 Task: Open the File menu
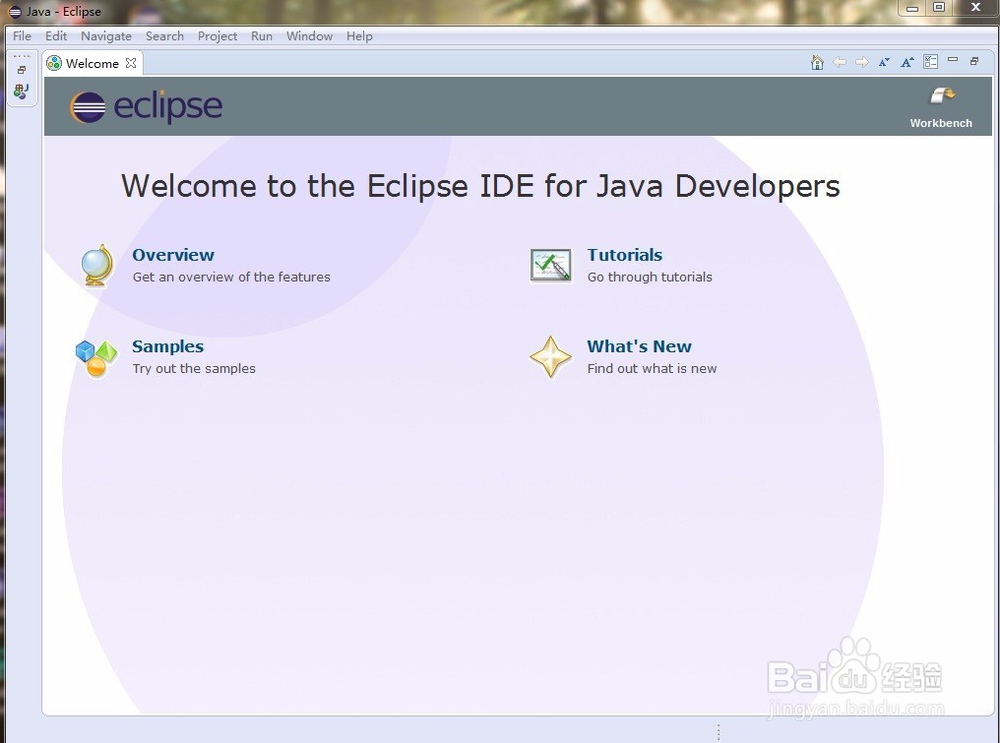(22, 36)
